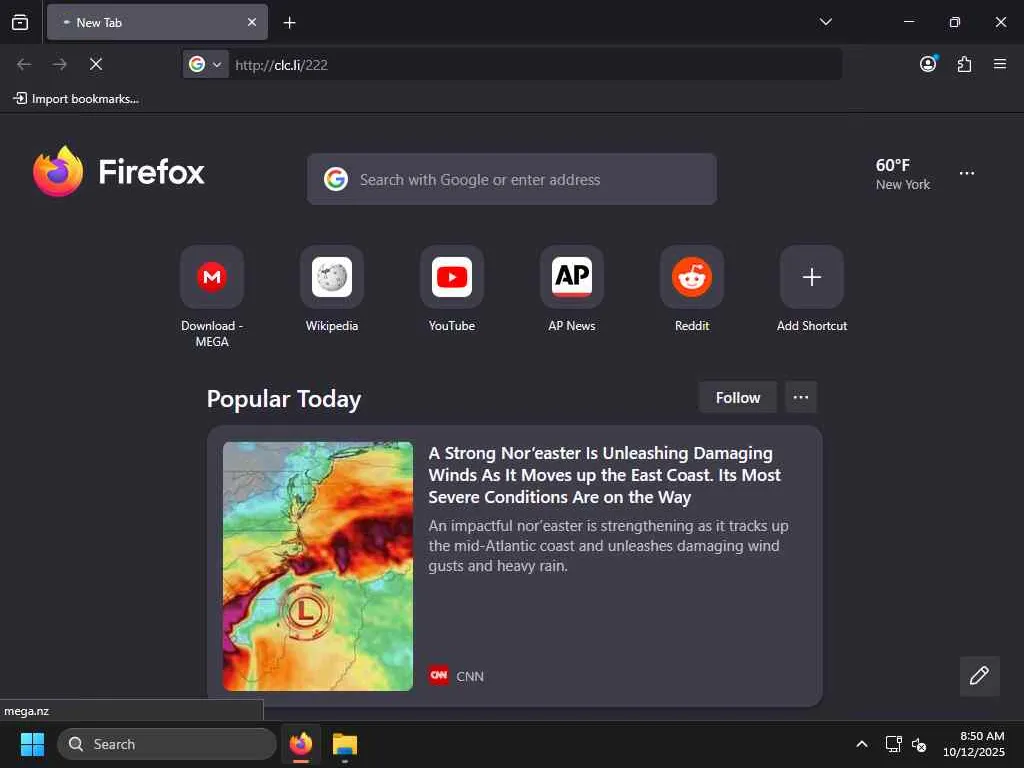Click the Google icon in search box
Viewport: 1024px width, 768px height.
[x=336, y=179]
